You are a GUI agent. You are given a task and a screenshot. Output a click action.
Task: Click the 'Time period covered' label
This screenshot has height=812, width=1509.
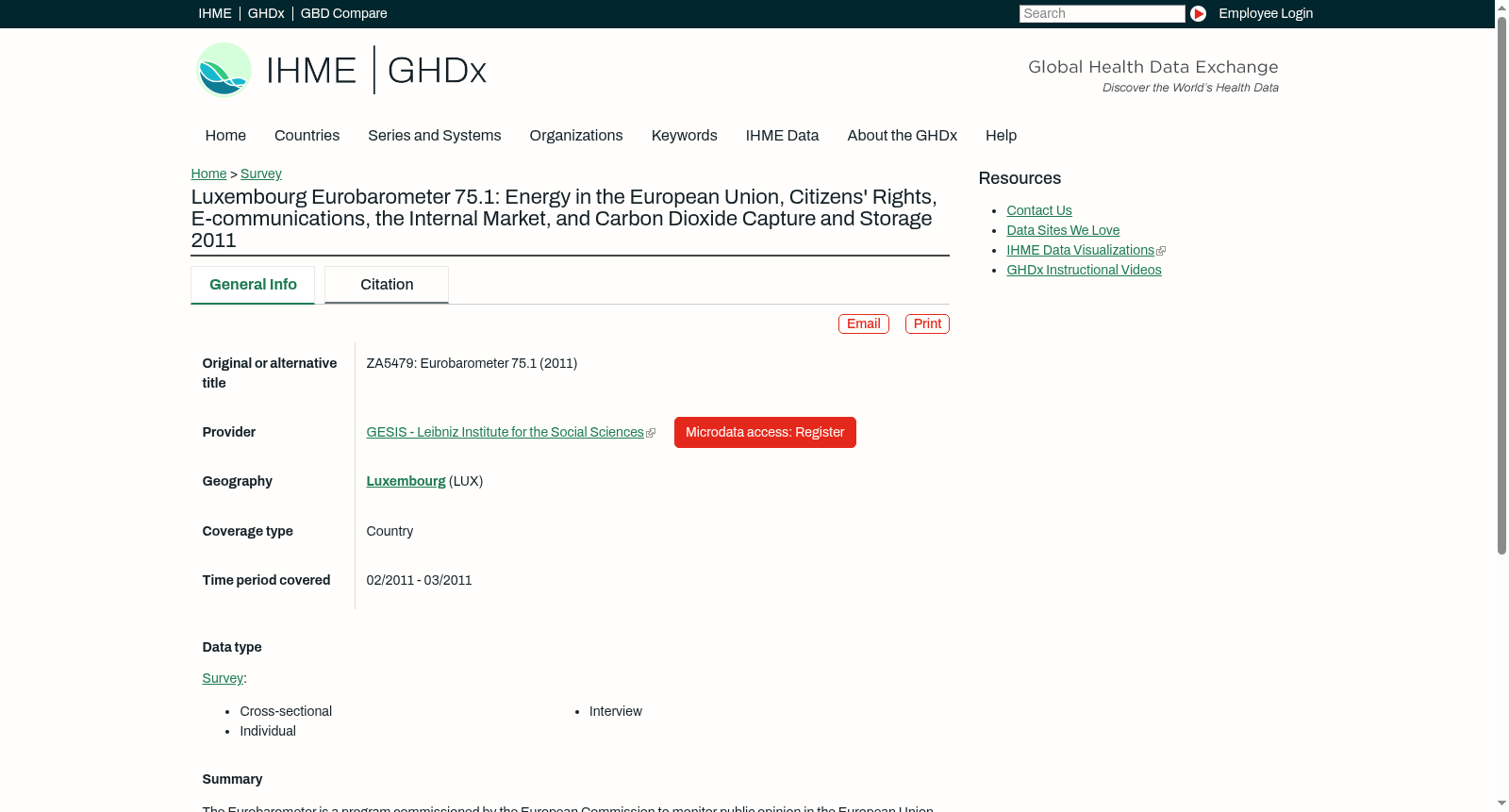click(266, 580)
